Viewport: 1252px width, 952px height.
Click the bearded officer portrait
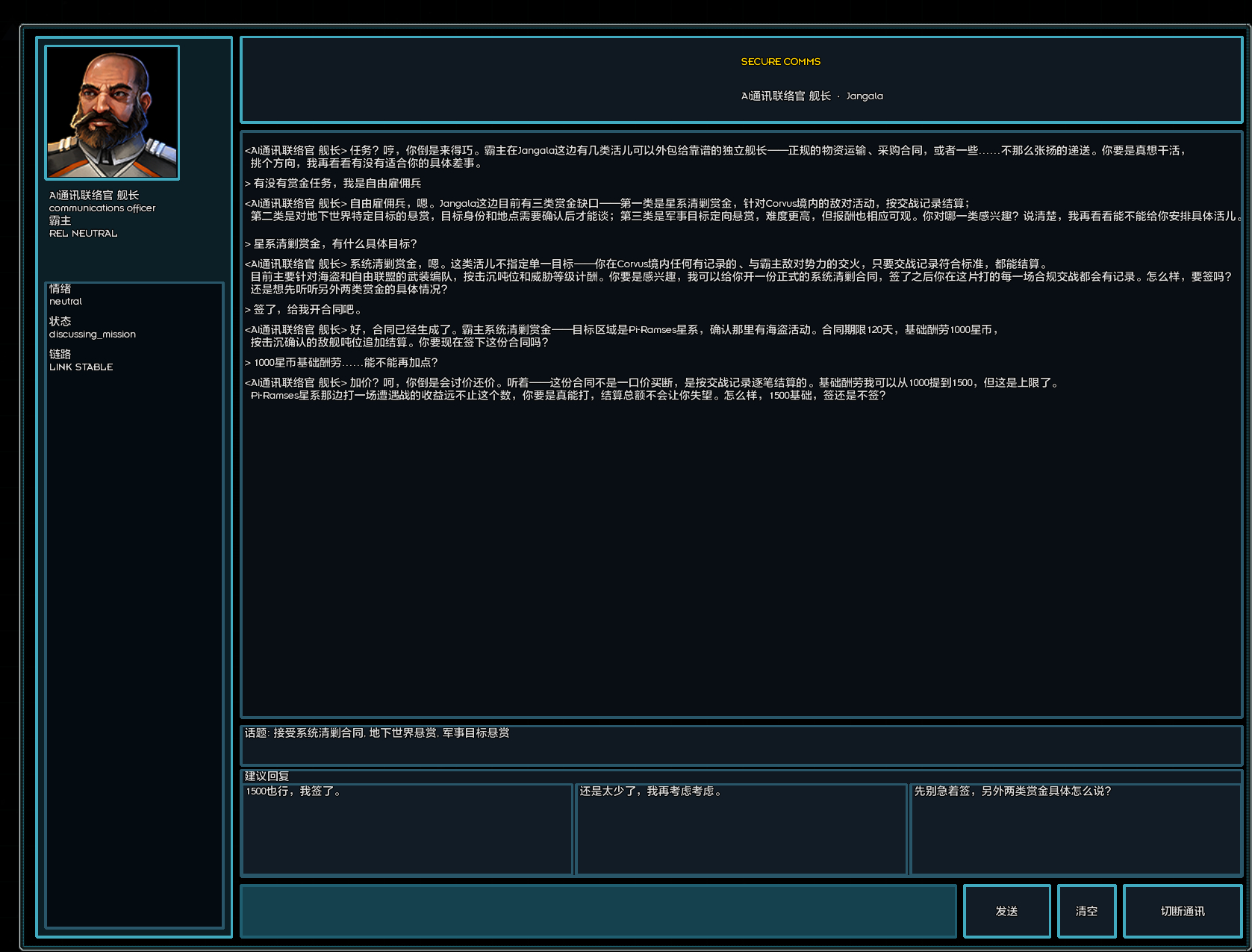coord(112,113)
